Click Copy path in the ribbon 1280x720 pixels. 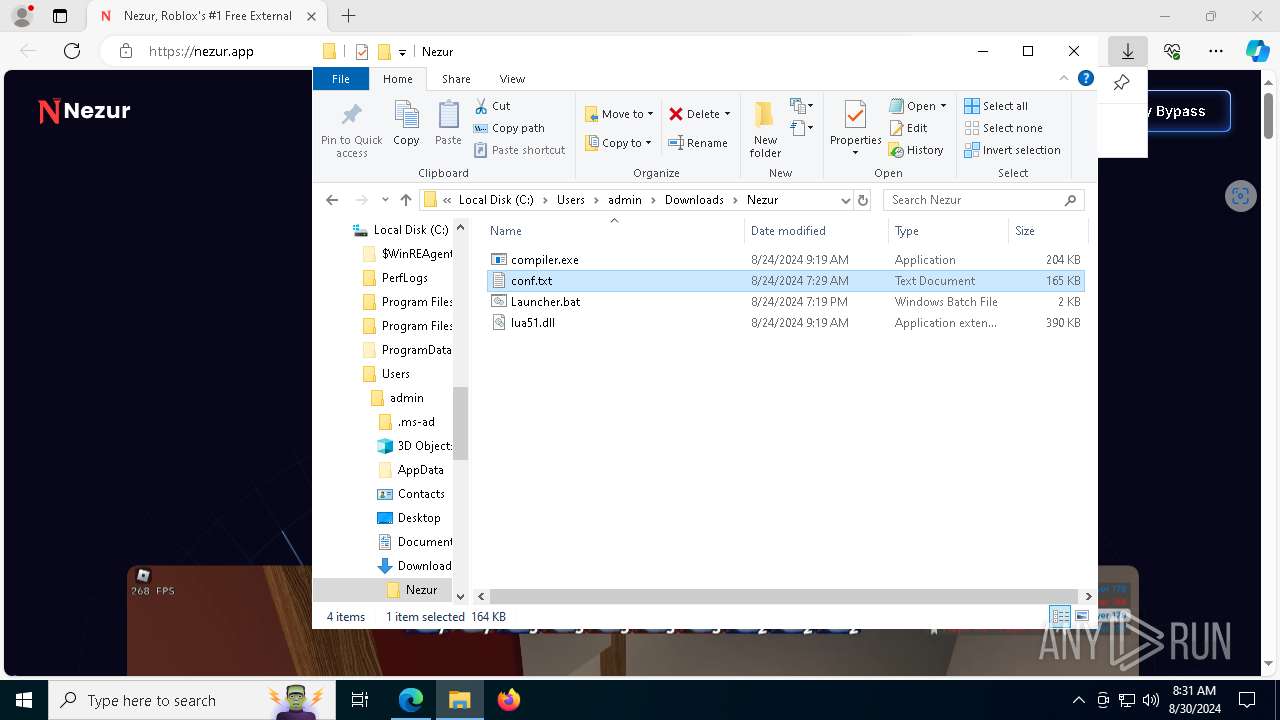509,128
